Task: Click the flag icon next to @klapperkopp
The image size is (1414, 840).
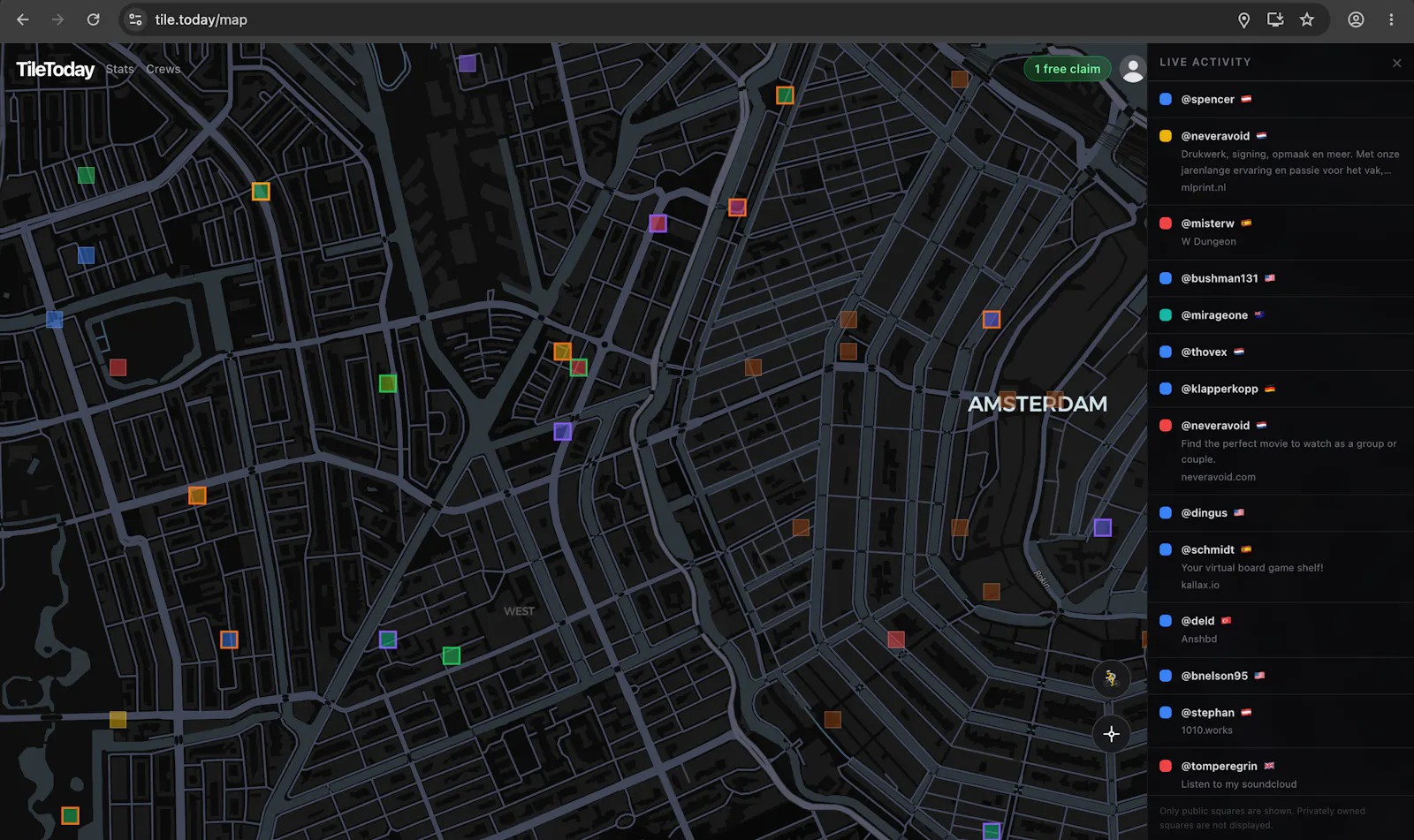Action: tap(1270, 389)
